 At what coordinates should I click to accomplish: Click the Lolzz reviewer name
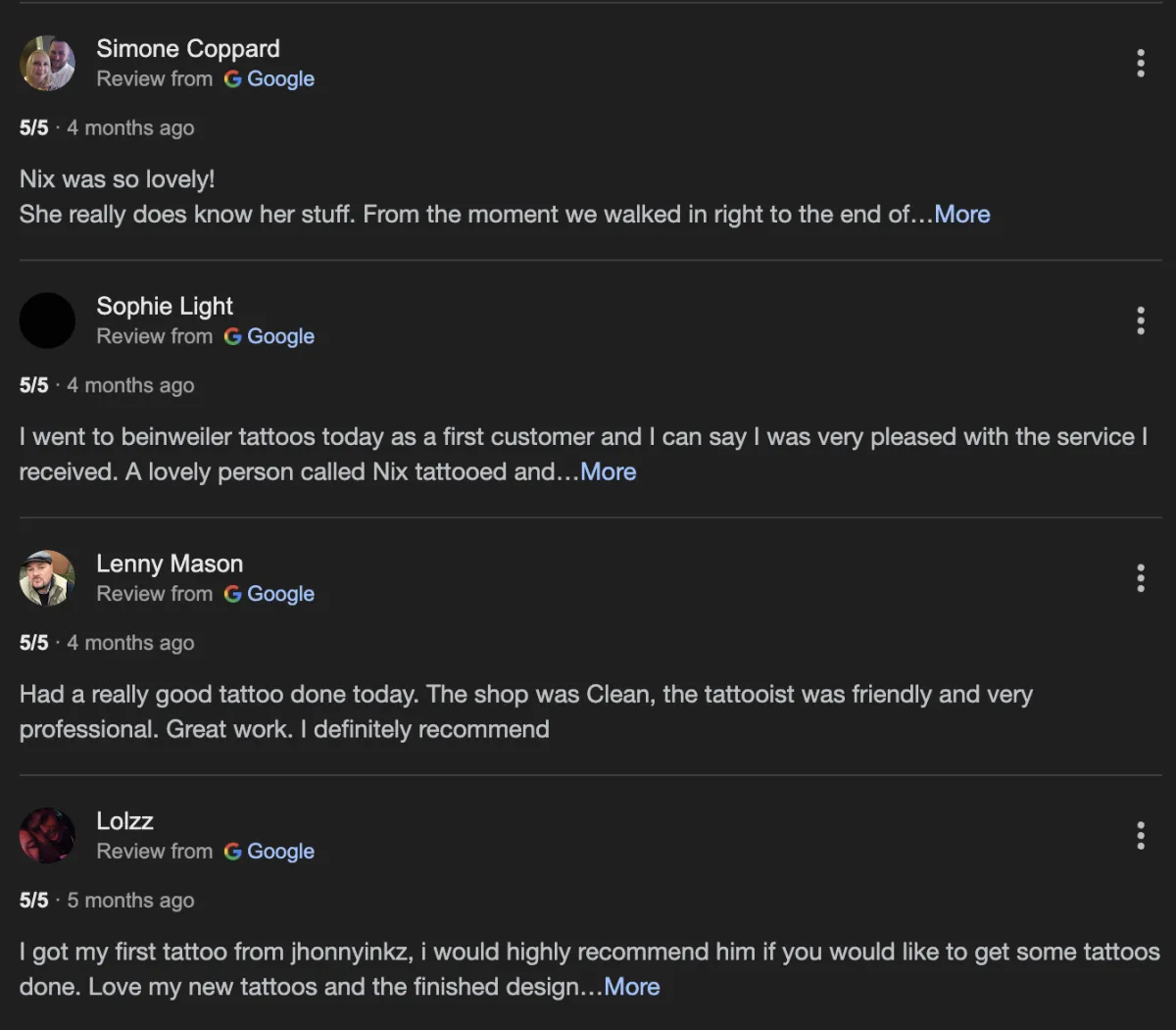[124, 821]
